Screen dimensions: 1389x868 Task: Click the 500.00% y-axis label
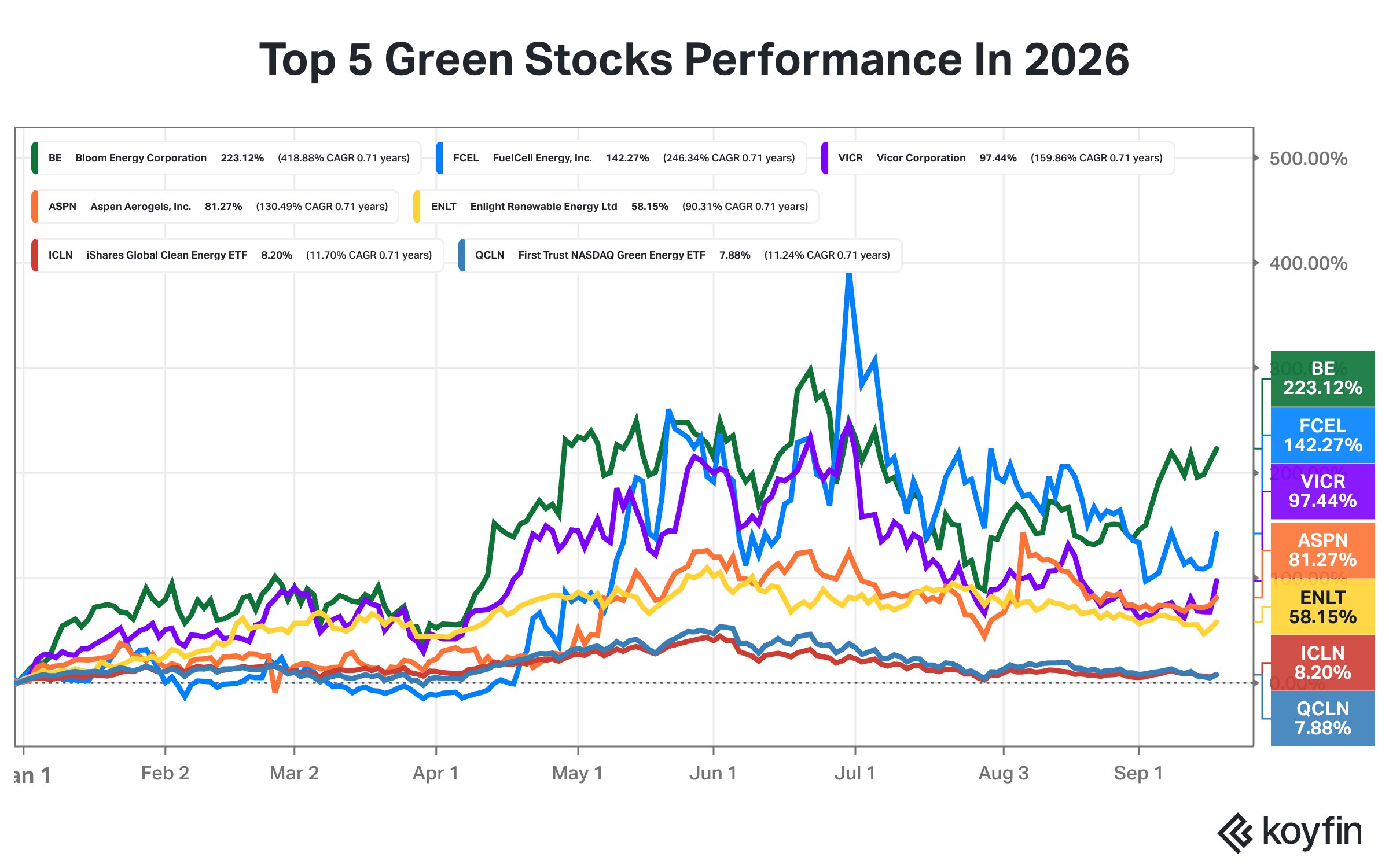(1308, 159)
